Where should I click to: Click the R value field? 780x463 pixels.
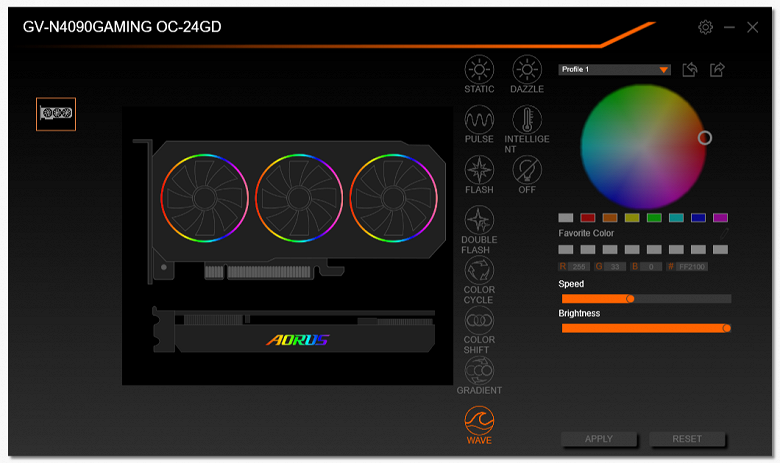pyautogui.click(x=579, y=267)
